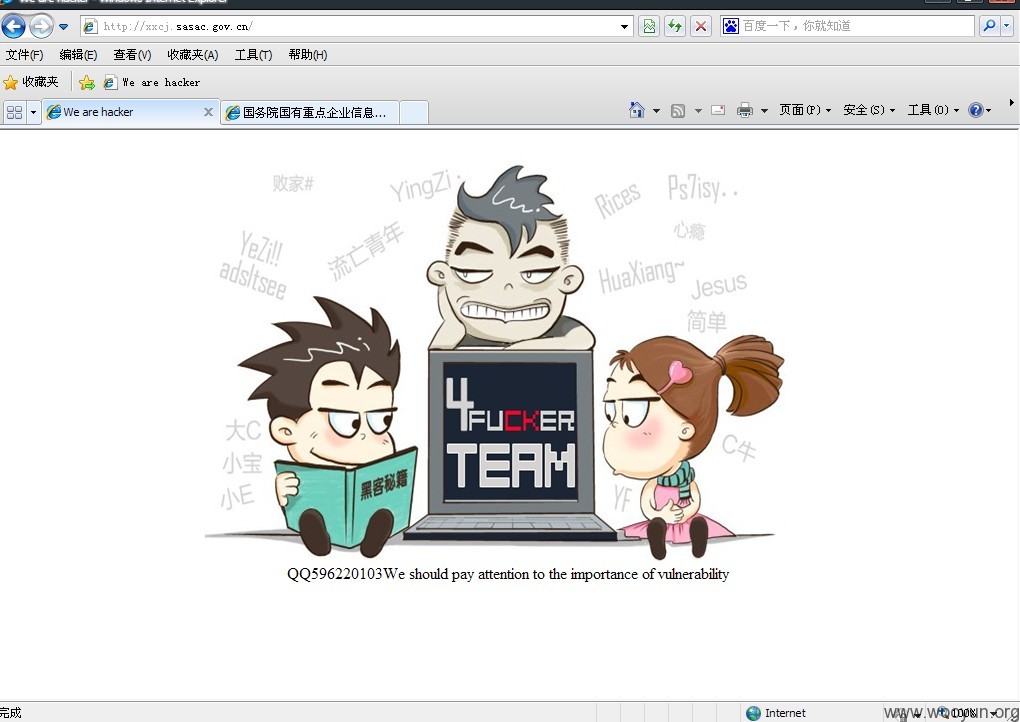1020x722 pixels.
Task: Click the blank New Tab button
Action: (414, 113)
